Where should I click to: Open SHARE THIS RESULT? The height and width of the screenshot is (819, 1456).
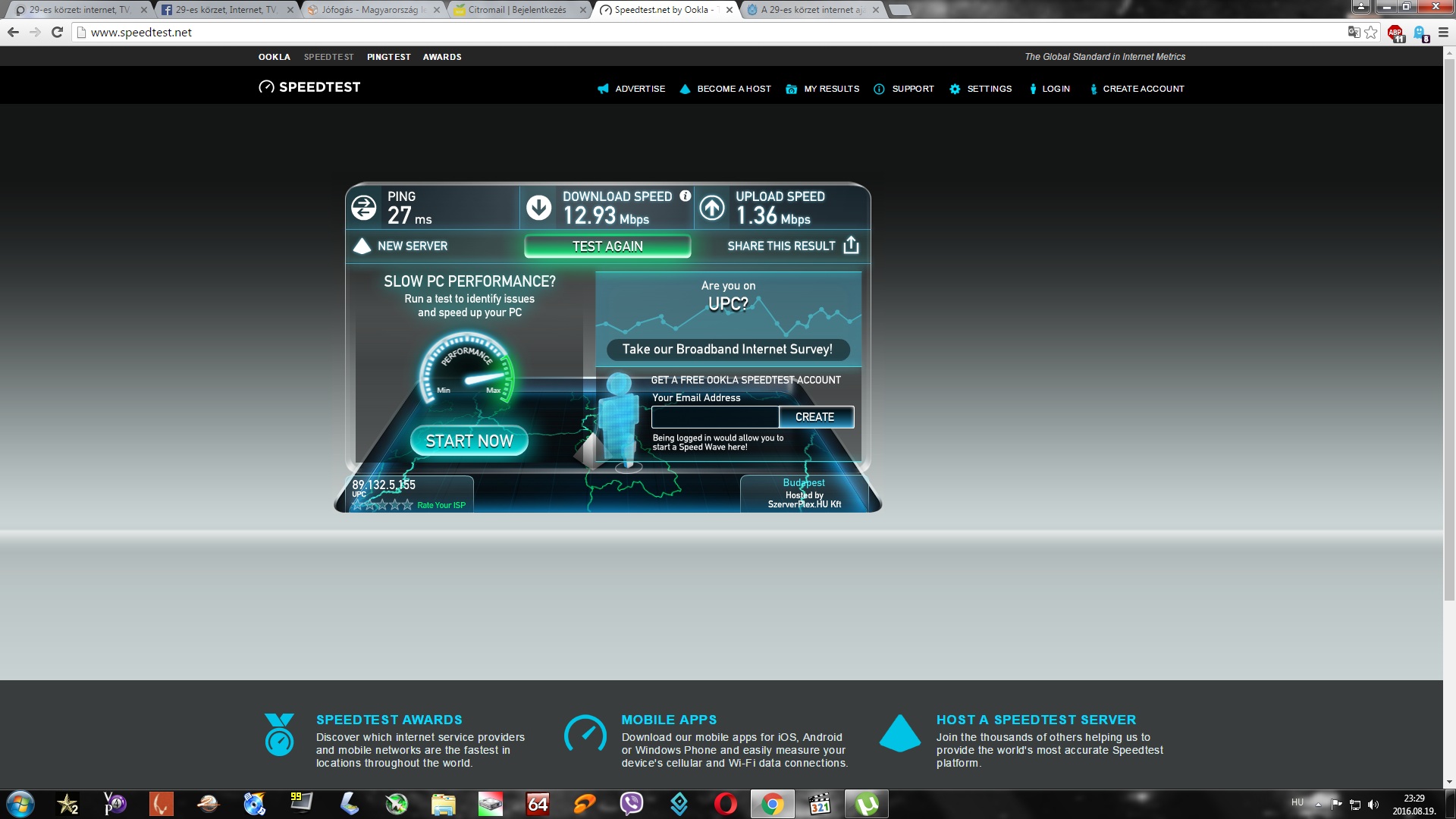793,246
